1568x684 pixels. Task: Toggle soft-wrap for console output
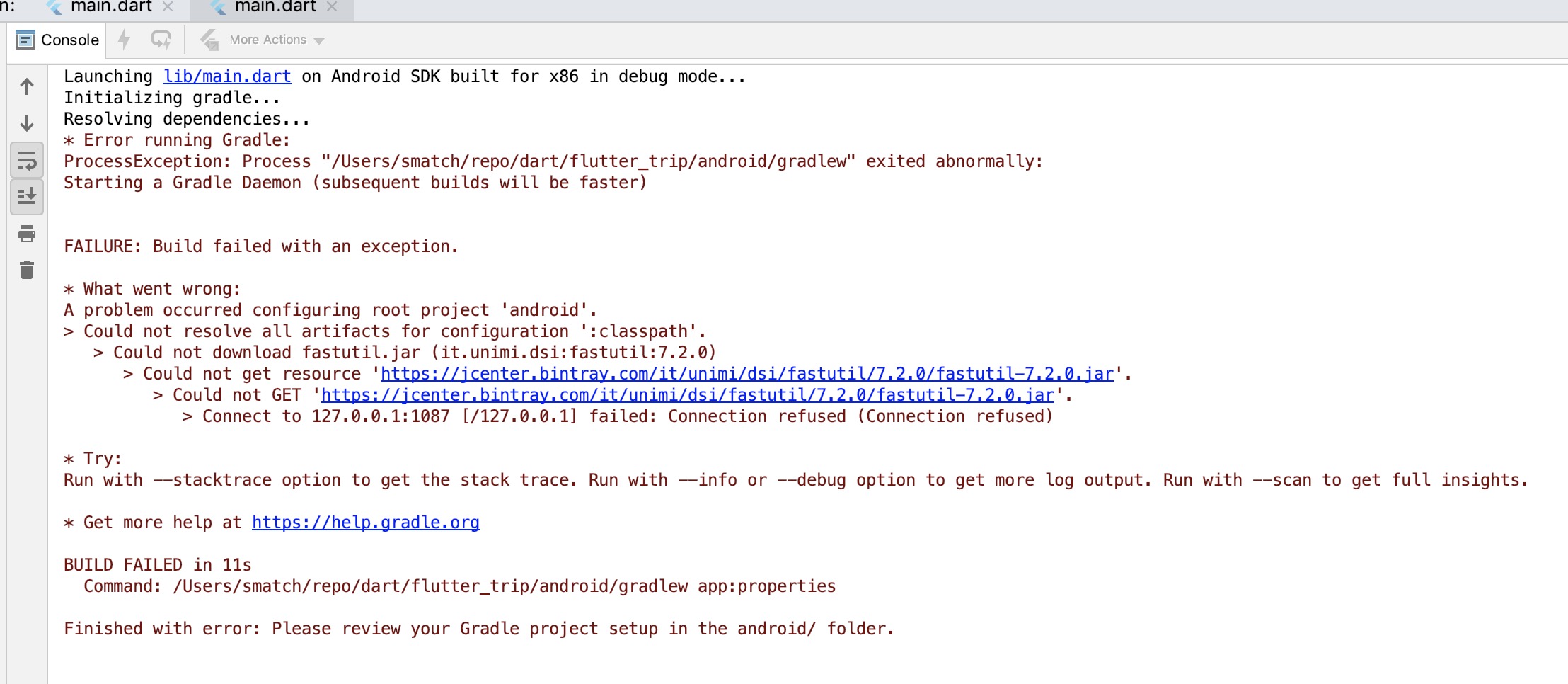27,160
